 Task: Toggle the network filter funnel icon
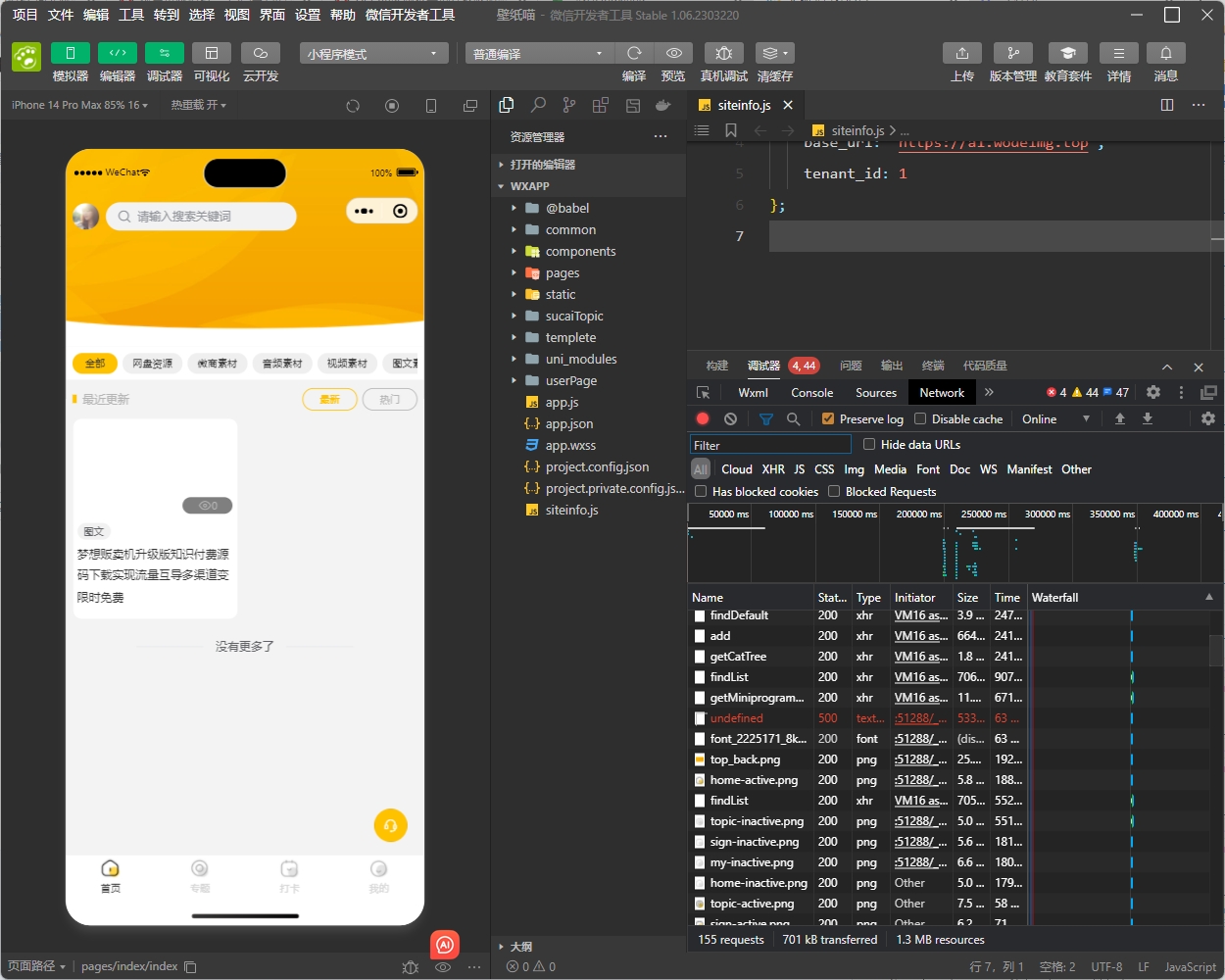pyautogui.click(x=766, y=418)
